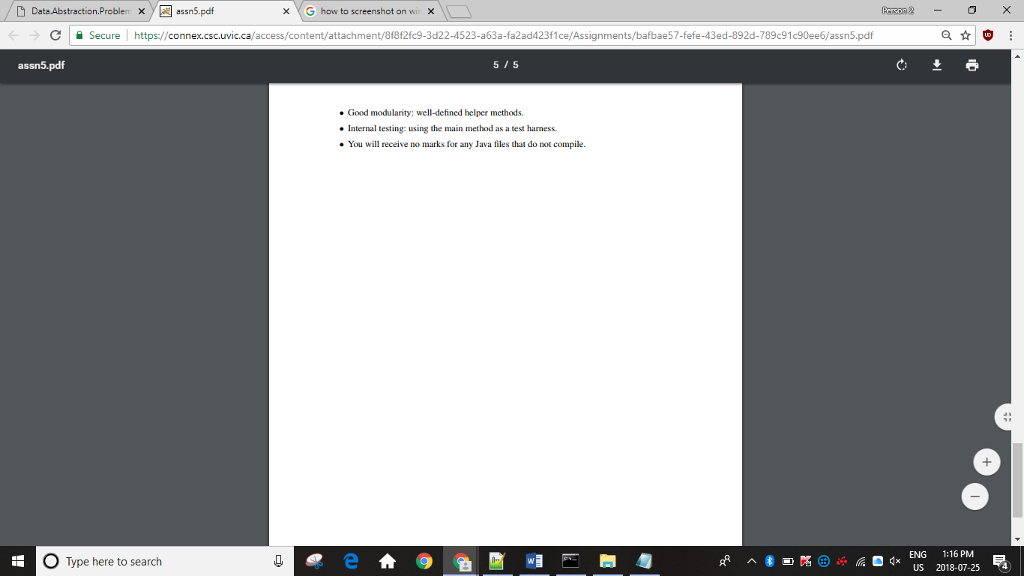This screenshot has height=576, width=1024.
Task: Switch ENG US input language
Action: 916,560
